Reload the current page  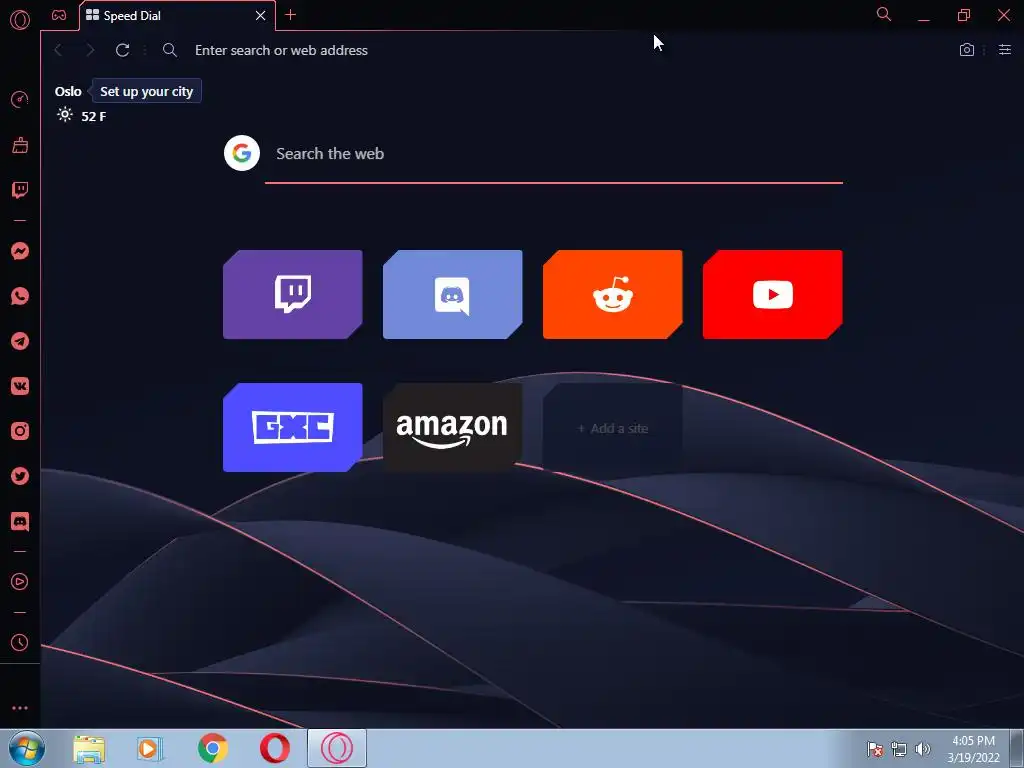point(122,50)
